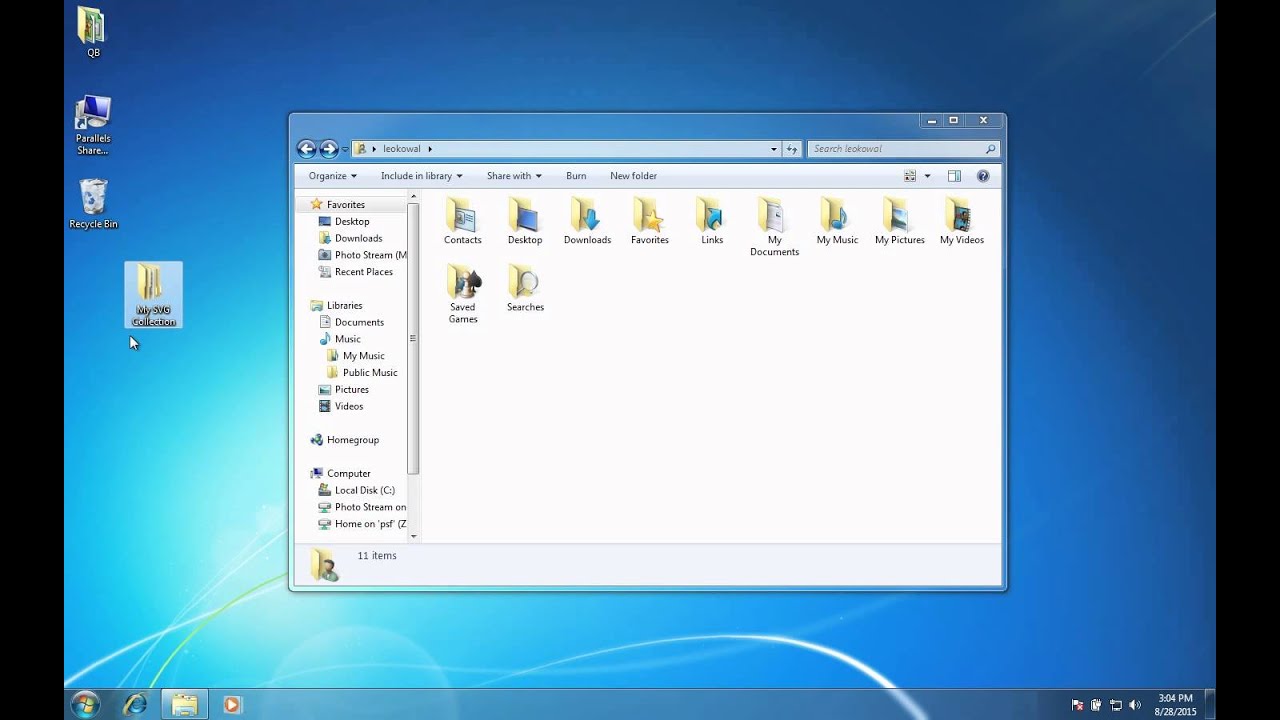Viewport: 1280px width, 720px height.
Task: Select Desktop under Favorites in sidebar
Action: 352,221
